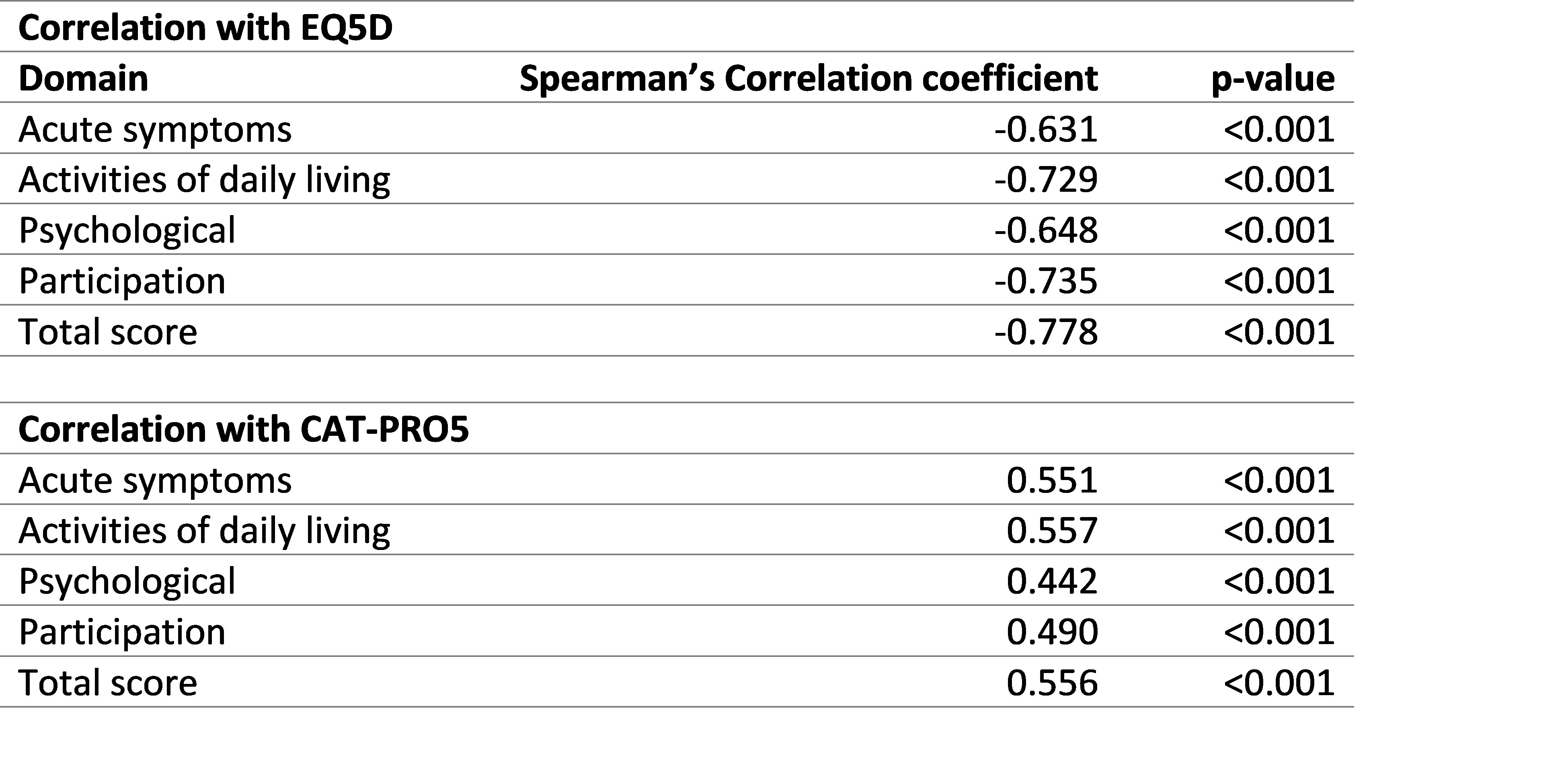
Task: Click the coefficient value -0.735
Action: (1046, 281)
